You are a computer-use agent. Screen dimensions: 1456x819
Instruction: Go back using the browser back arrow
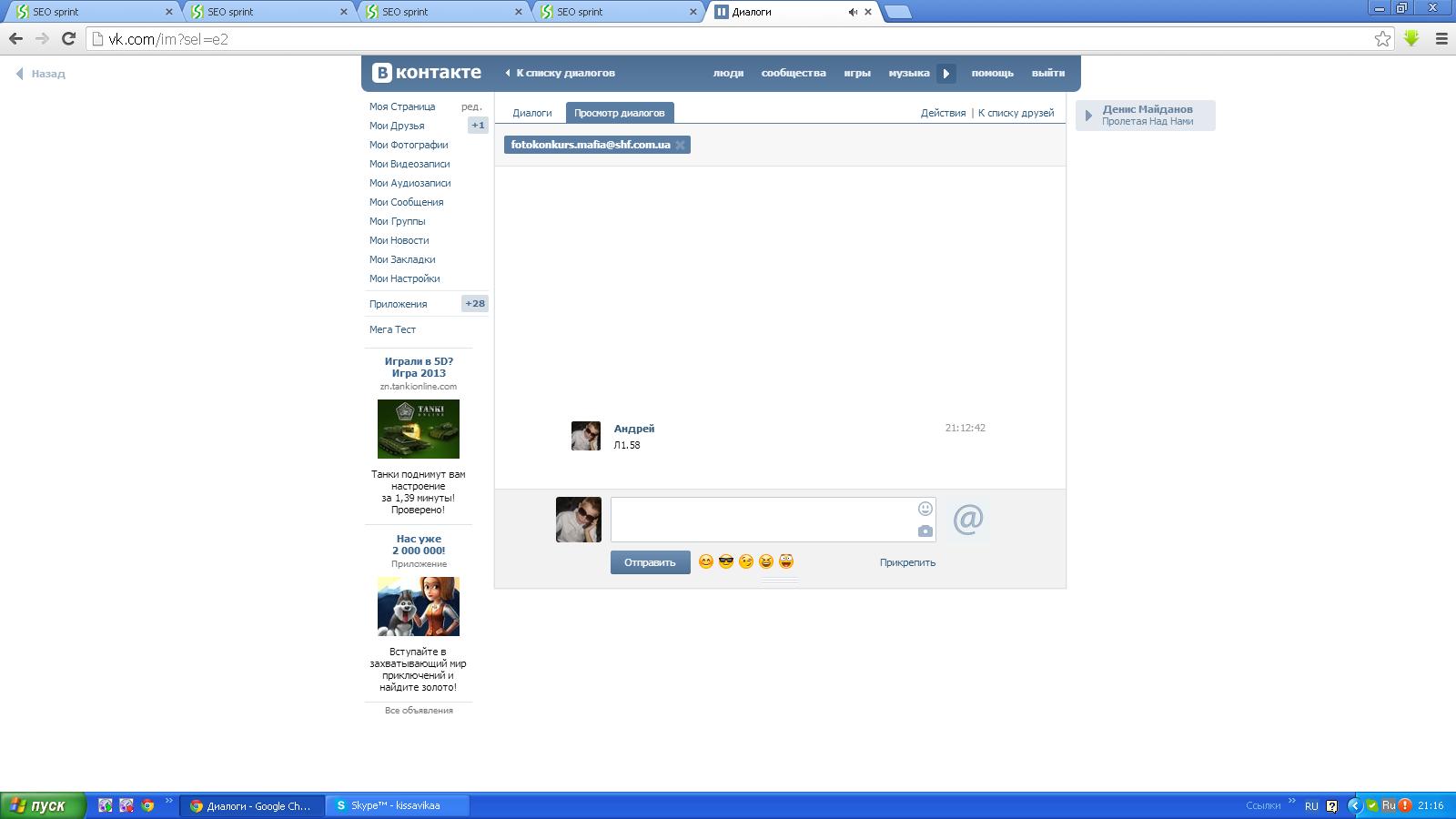pos(15,38)
